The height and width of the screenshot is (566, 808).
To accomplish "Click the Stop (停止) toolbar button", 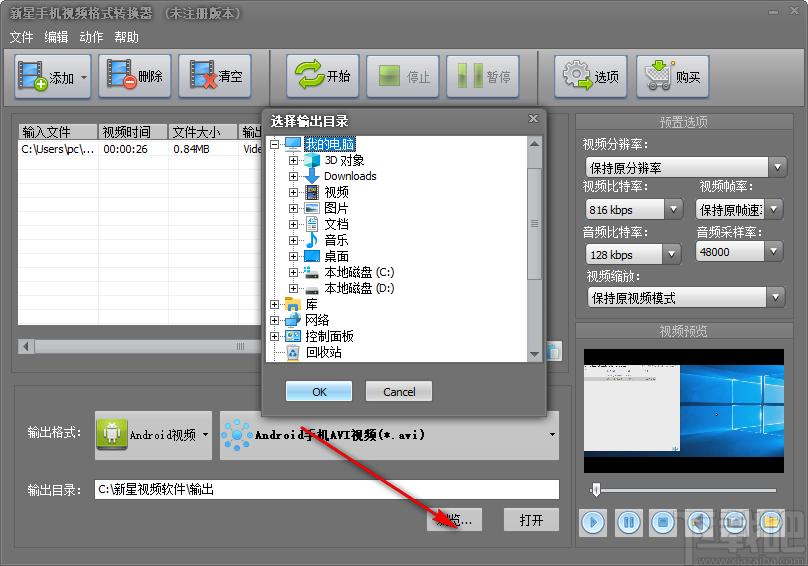I will pos(402,76).
